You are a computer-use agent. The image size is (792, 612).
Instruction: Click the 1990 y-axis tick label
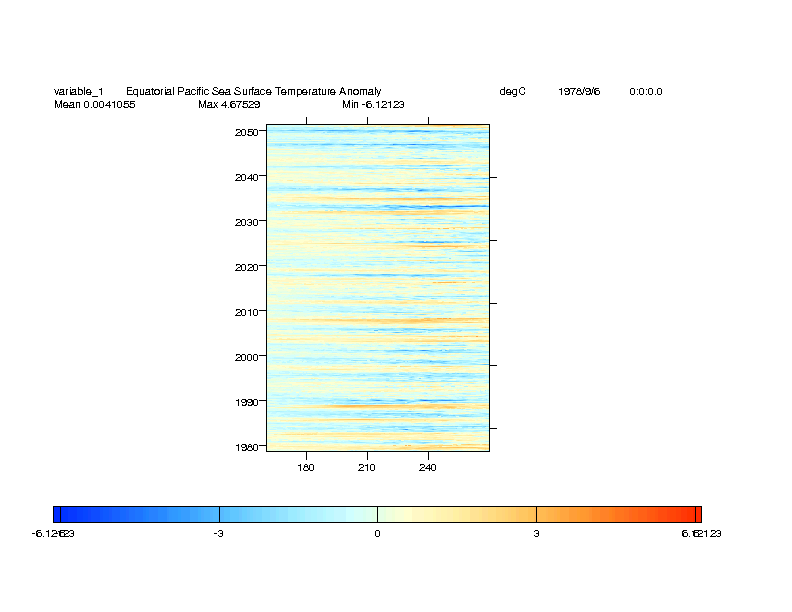coord(246,402)
